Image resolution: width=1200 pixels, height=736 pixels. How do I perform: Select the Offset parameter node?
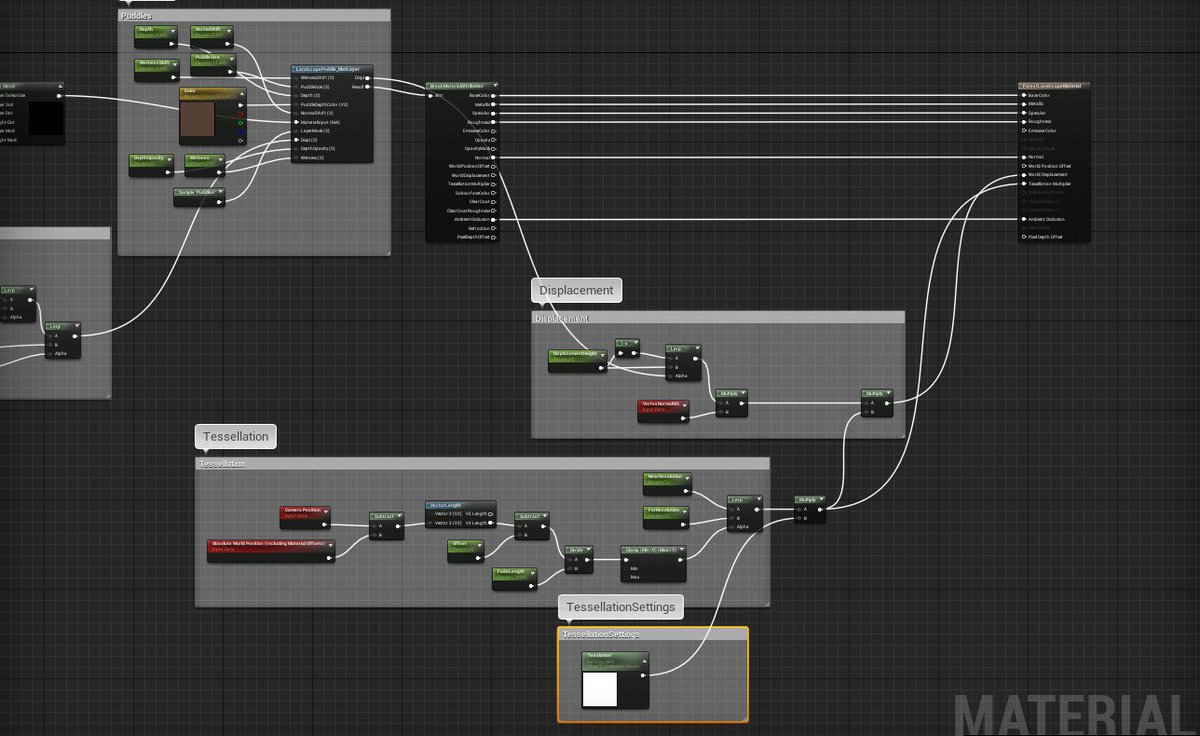(x=466, y=550)
